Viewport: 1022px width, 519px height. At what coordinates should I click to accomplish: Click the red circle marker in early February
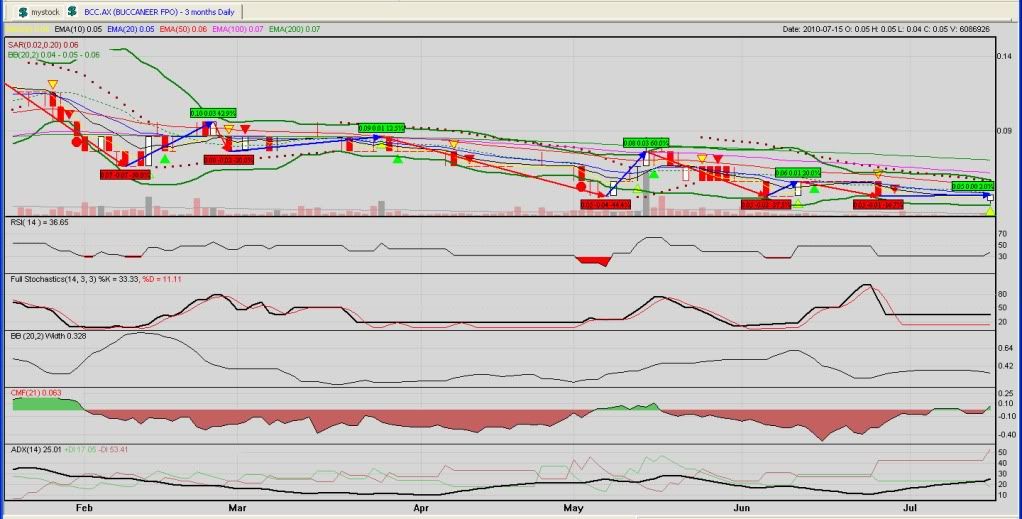click(x=77, y=142)
